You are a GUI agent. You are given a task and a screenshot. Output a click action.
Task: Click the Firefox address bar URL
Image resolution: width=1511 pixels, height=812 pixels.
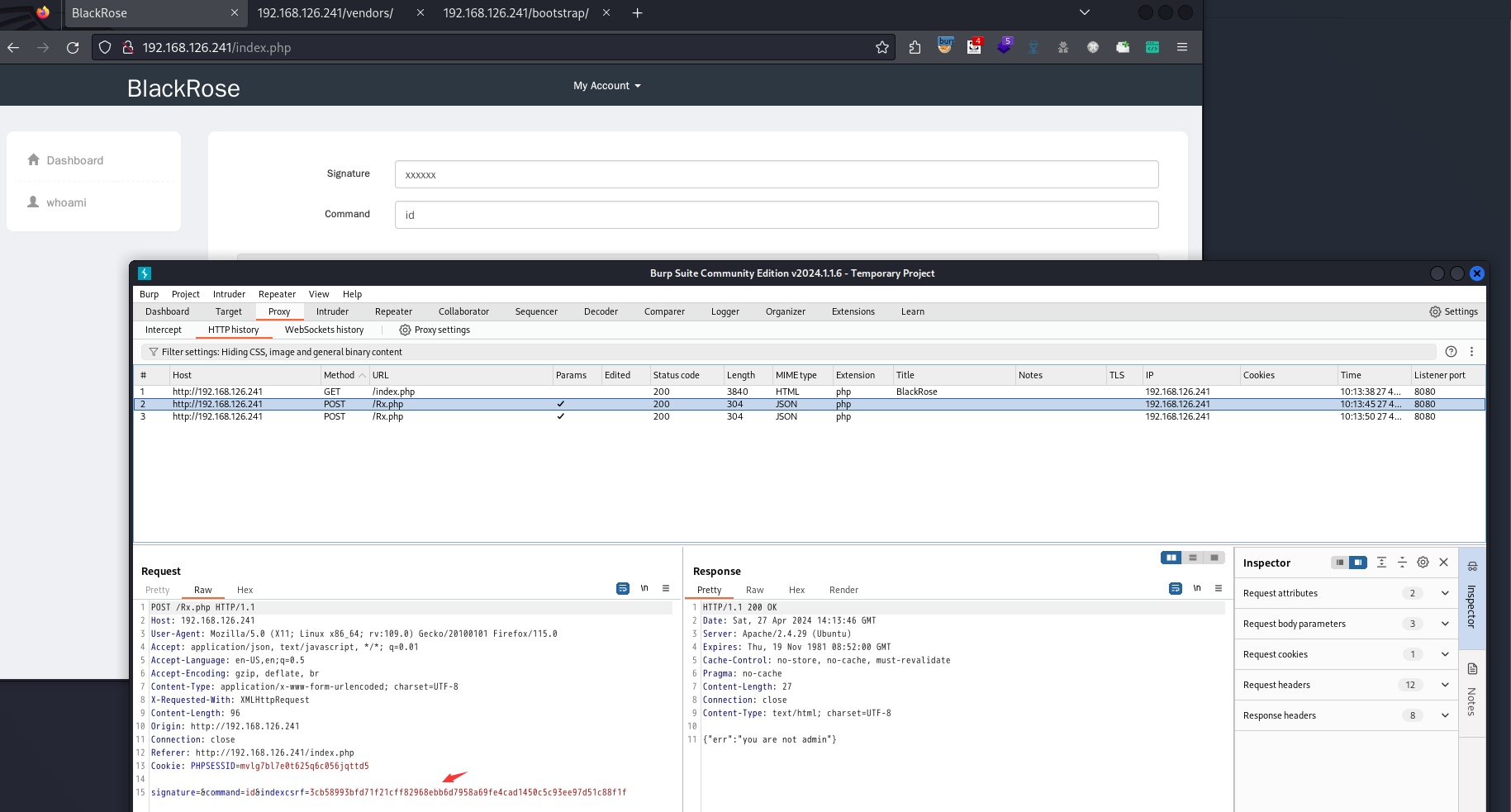pos(216,48)
